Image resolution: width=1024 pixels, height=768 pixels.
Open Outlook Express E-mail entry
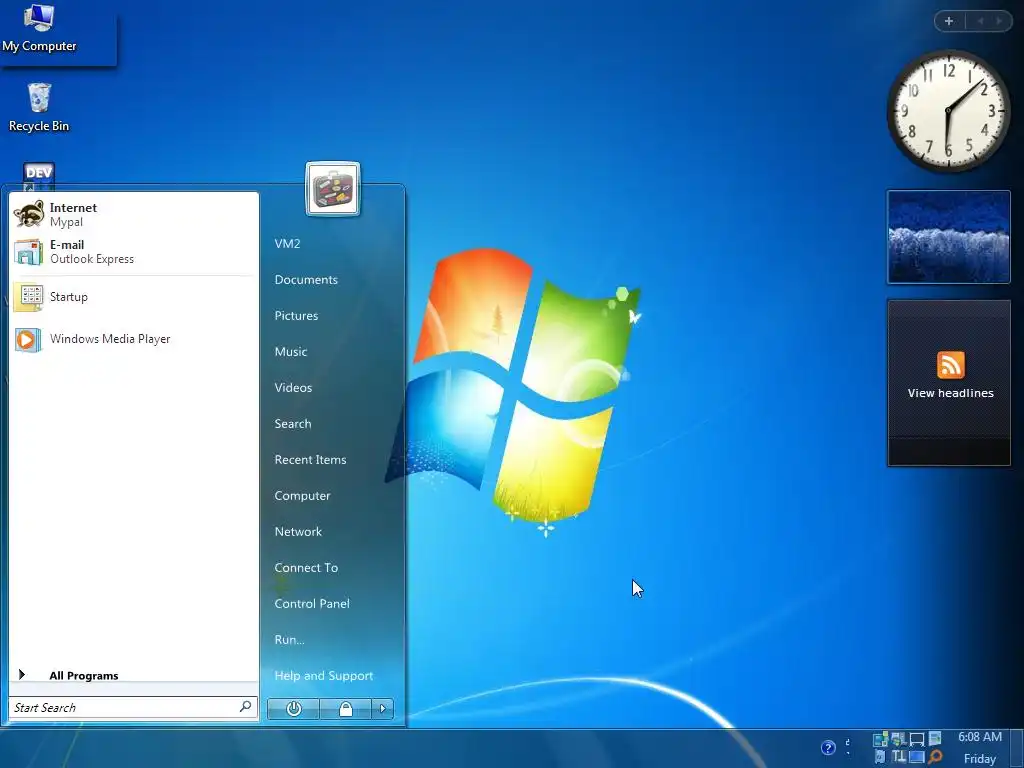[134, 251]
